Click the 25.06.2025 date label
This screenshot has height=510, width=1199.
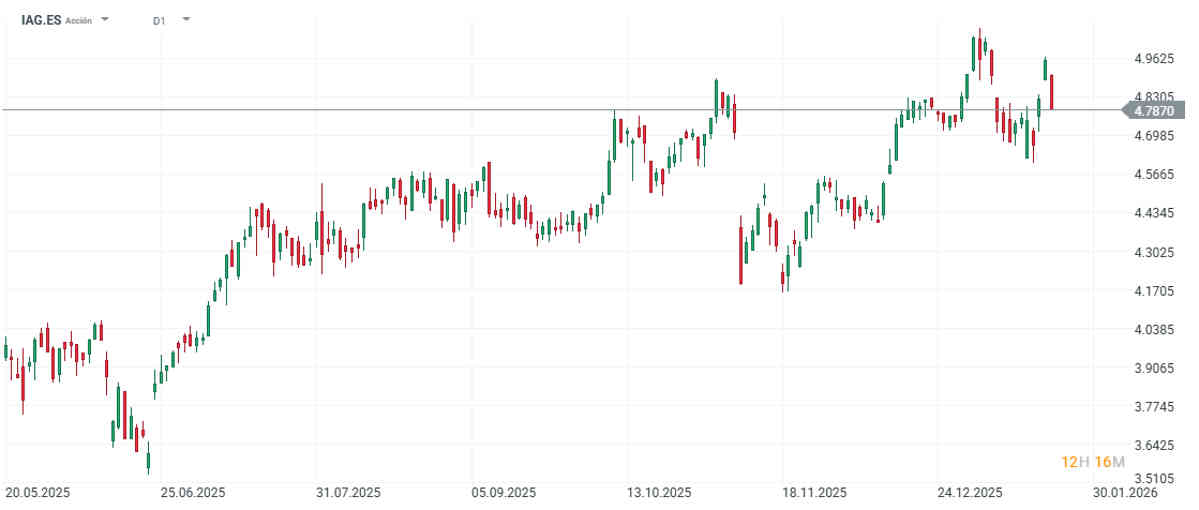[x=192, y=493]
